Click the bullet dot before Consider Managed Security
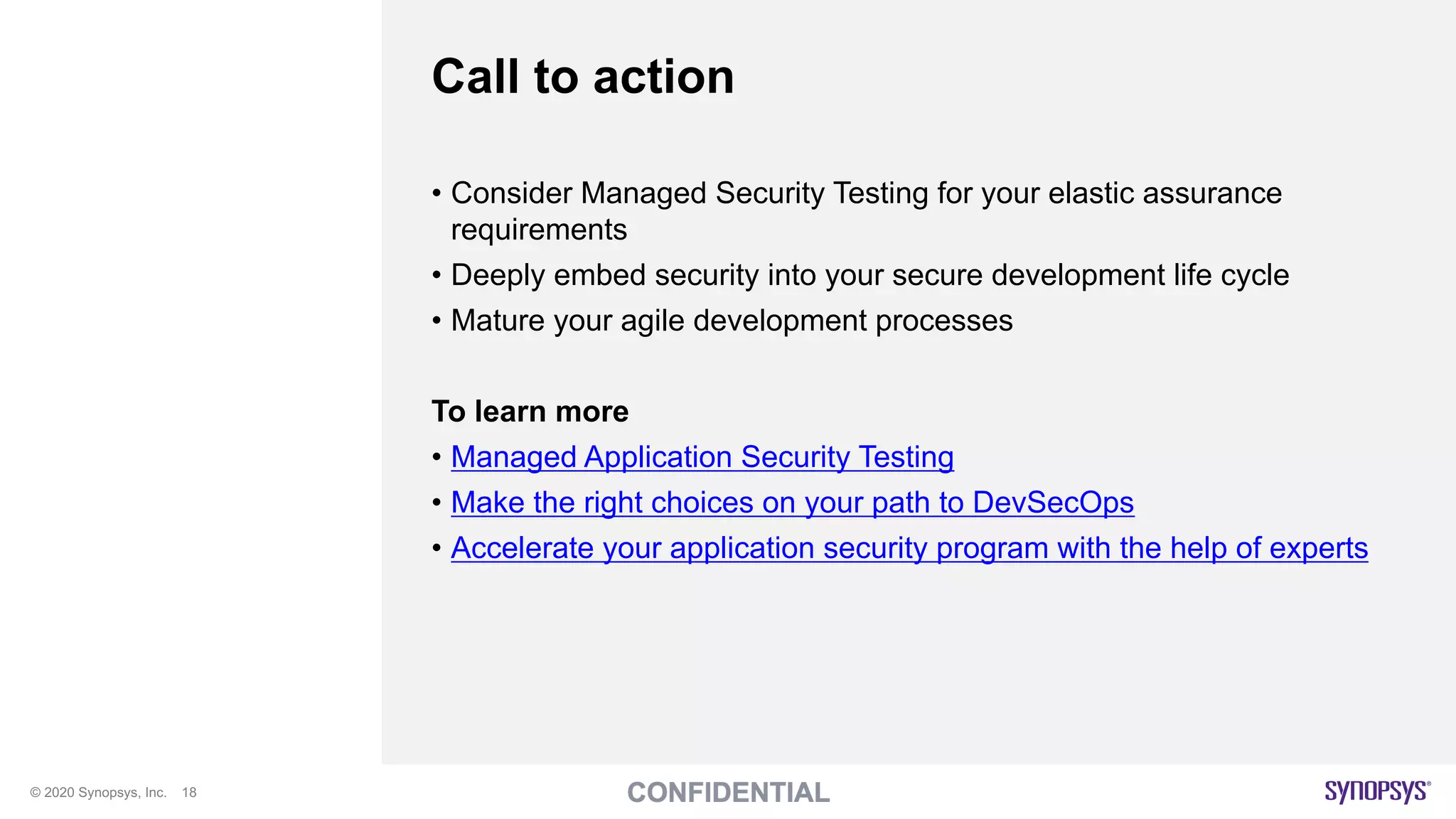Screen dimensions: 1456x819 437,193
